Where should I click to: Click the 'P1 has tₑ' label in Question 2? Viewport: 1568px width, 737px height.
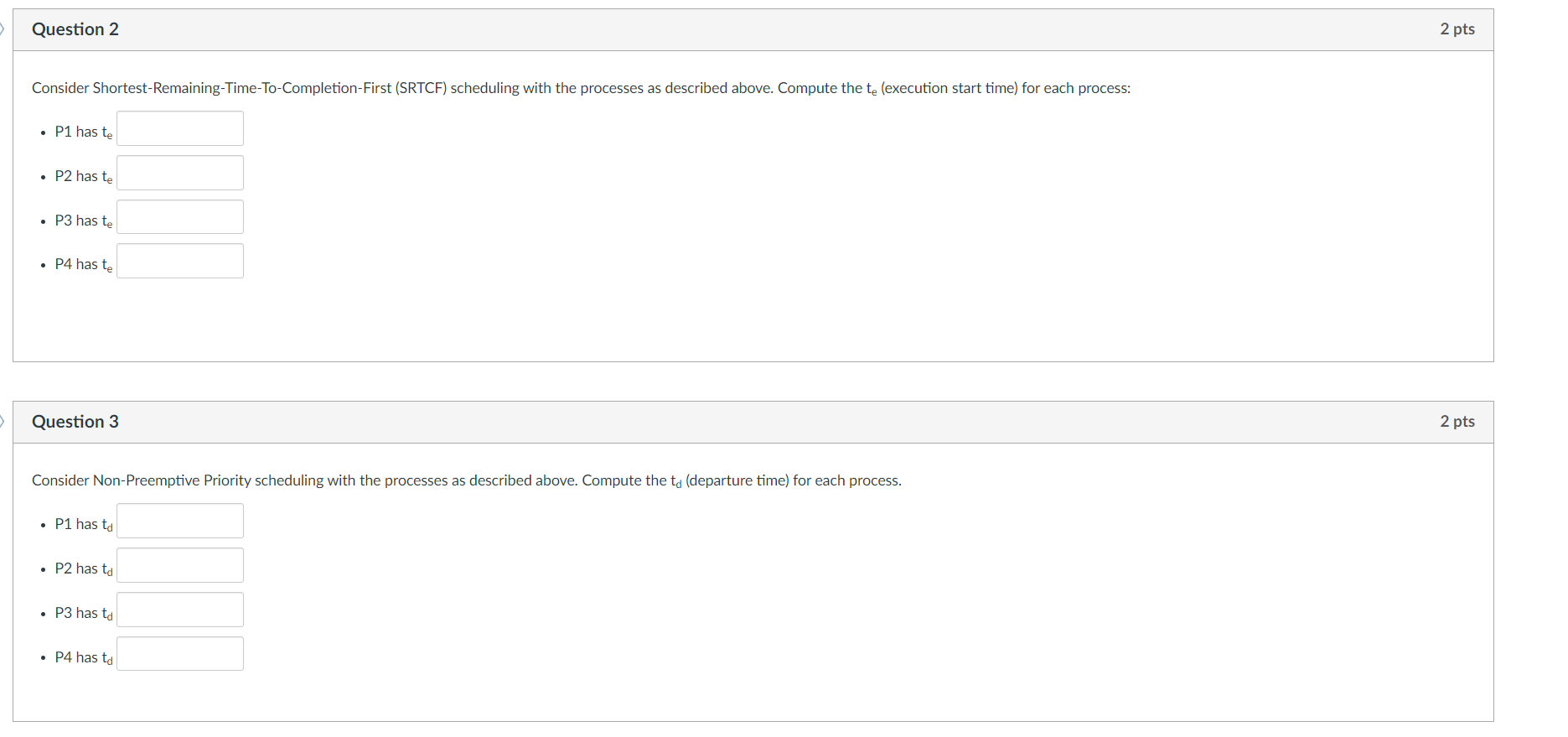[84, 132]
